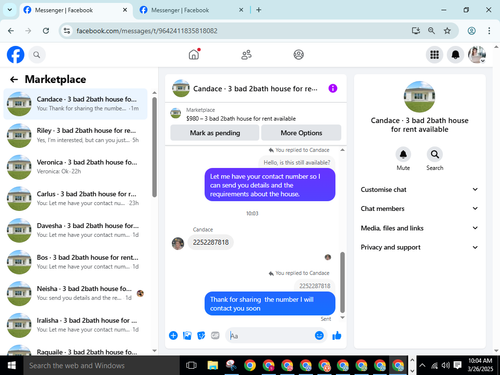The width and height of the screenshot is (500, 375).
Task: Close the second Messenger tab
Action: coord(241,10)
